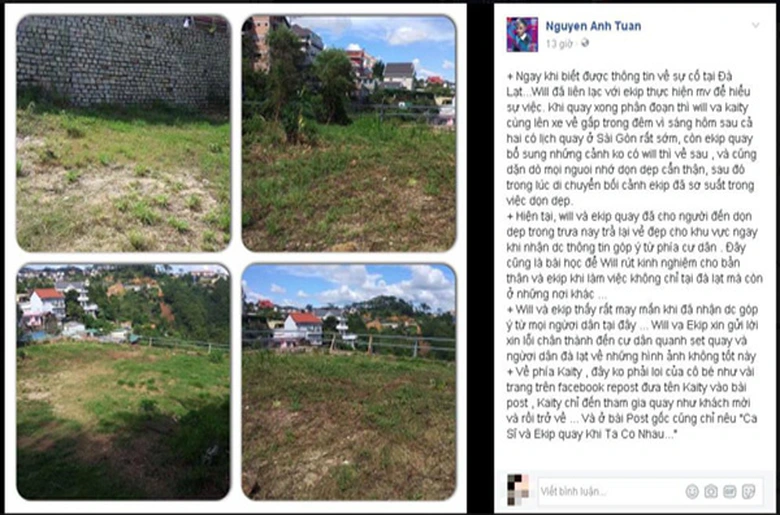Open the sticker picker in comment box
The image size is (780, 515).
(748, 492)
